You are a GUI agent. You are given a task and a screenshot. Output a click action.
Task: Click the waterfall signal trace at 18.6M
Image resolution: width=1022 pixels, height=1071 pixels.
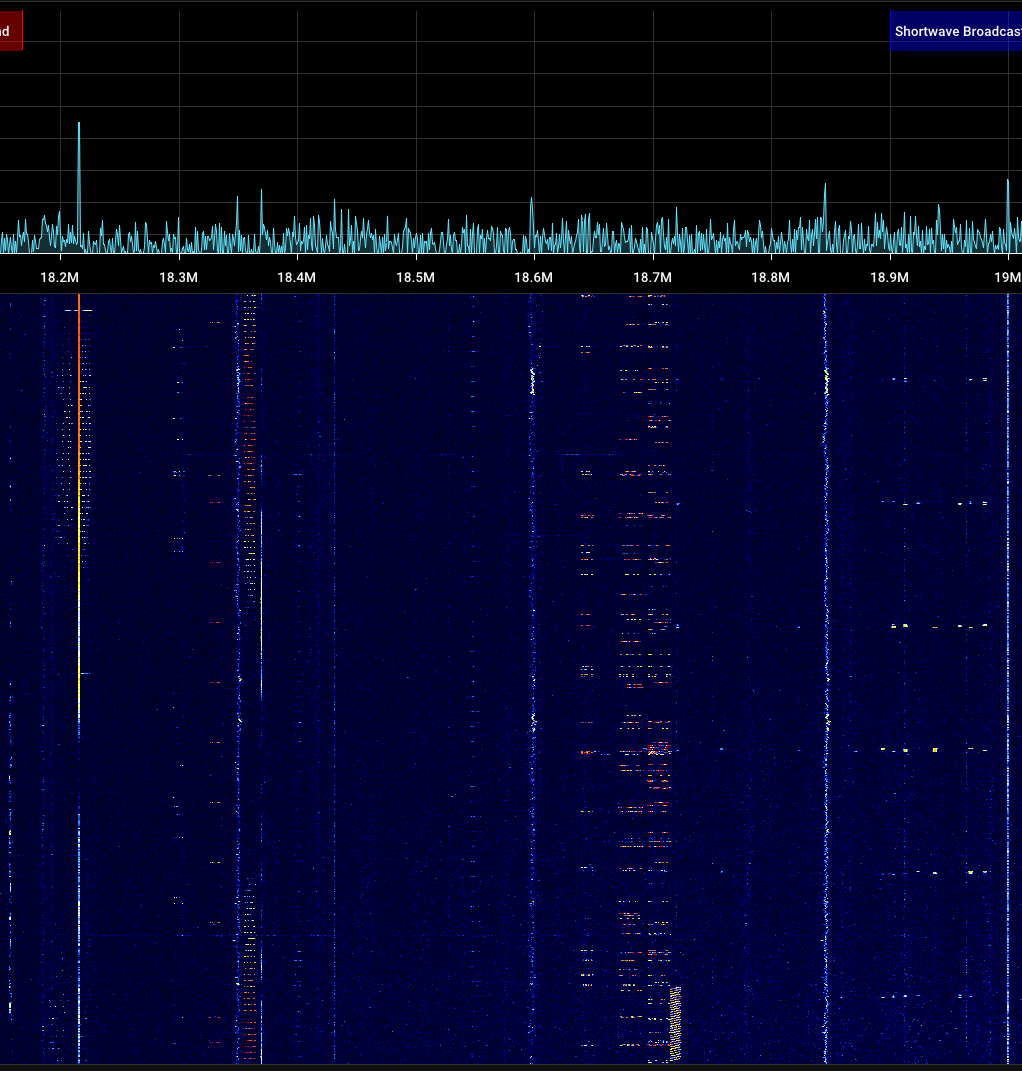(x=532, y=600)
